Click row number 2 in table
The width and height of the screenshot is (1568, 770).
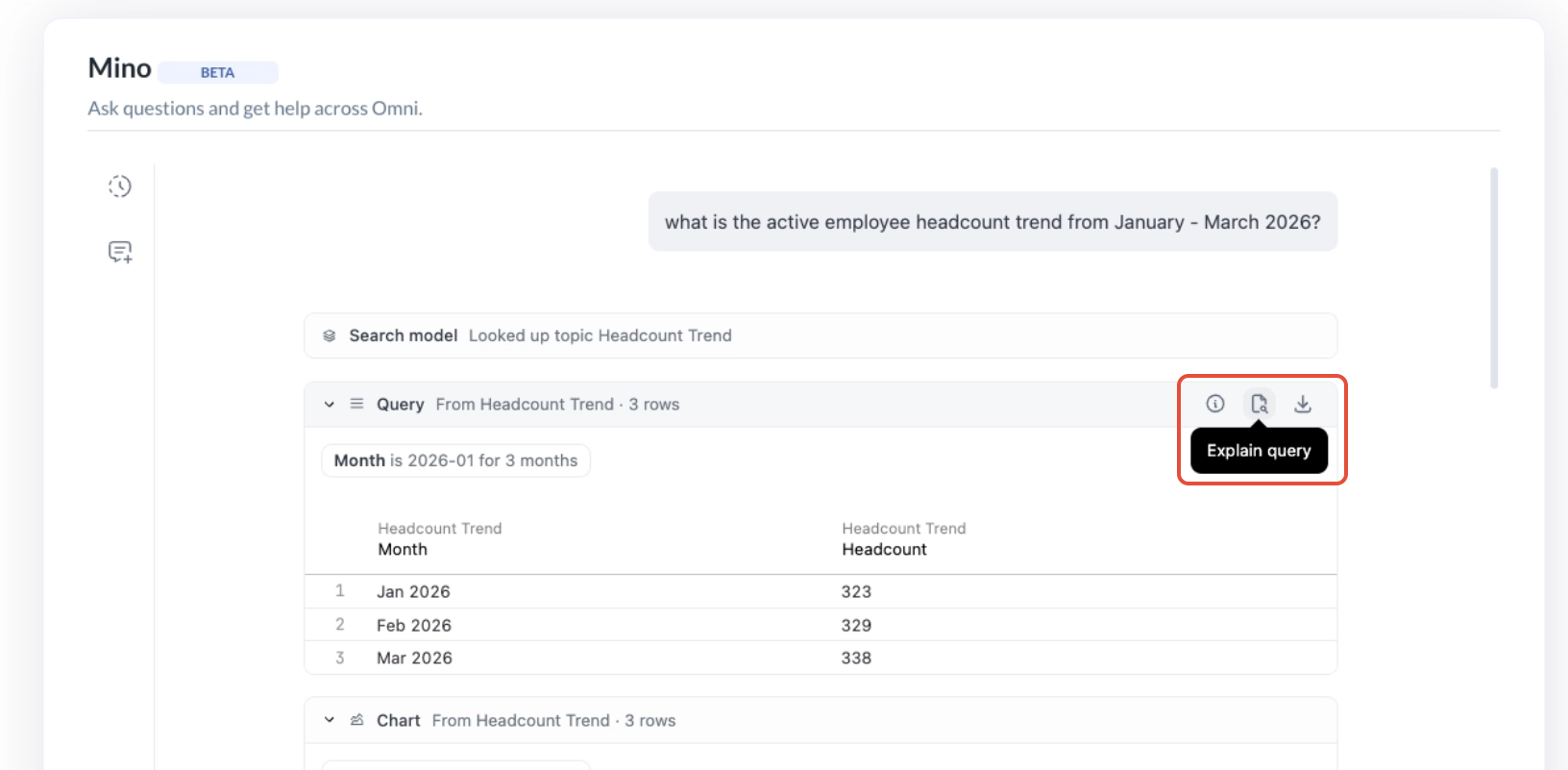(339, 625)
